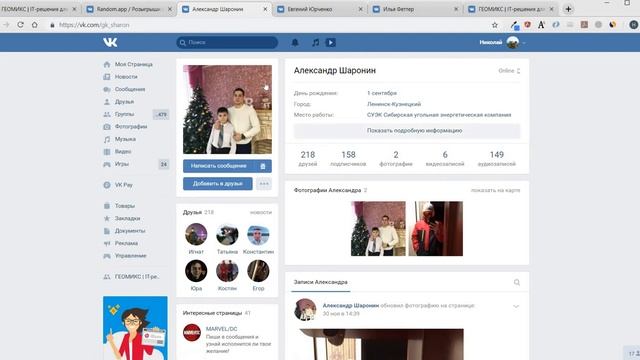The width and height of the screenshot is (640, 360).
Task: Click into the Поиск search field
Action: [x=227, y=42]
